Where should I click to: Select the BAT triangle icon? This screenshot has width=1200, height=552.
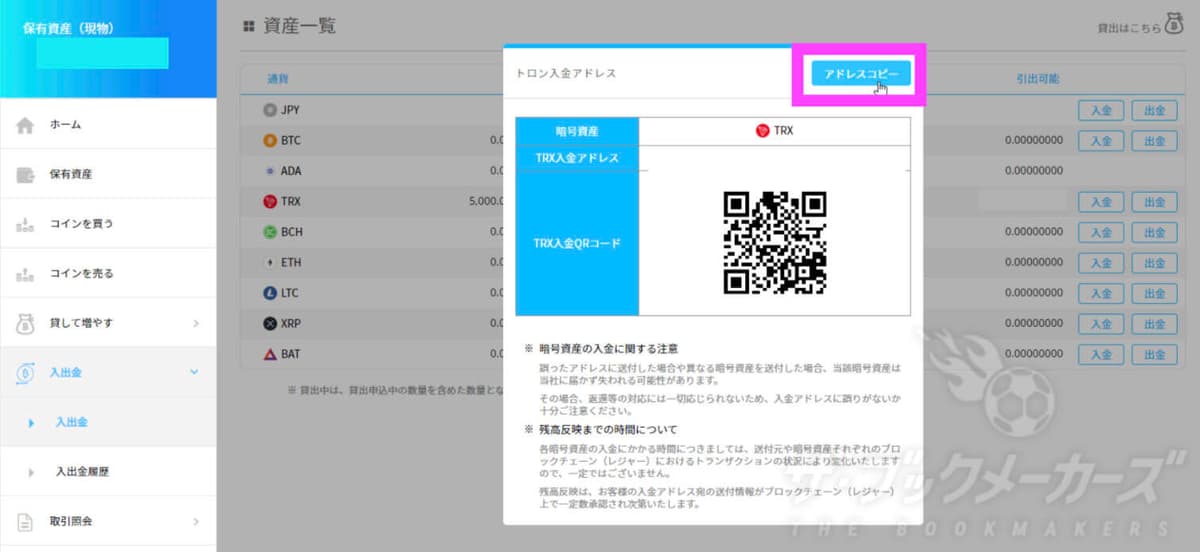269,355
